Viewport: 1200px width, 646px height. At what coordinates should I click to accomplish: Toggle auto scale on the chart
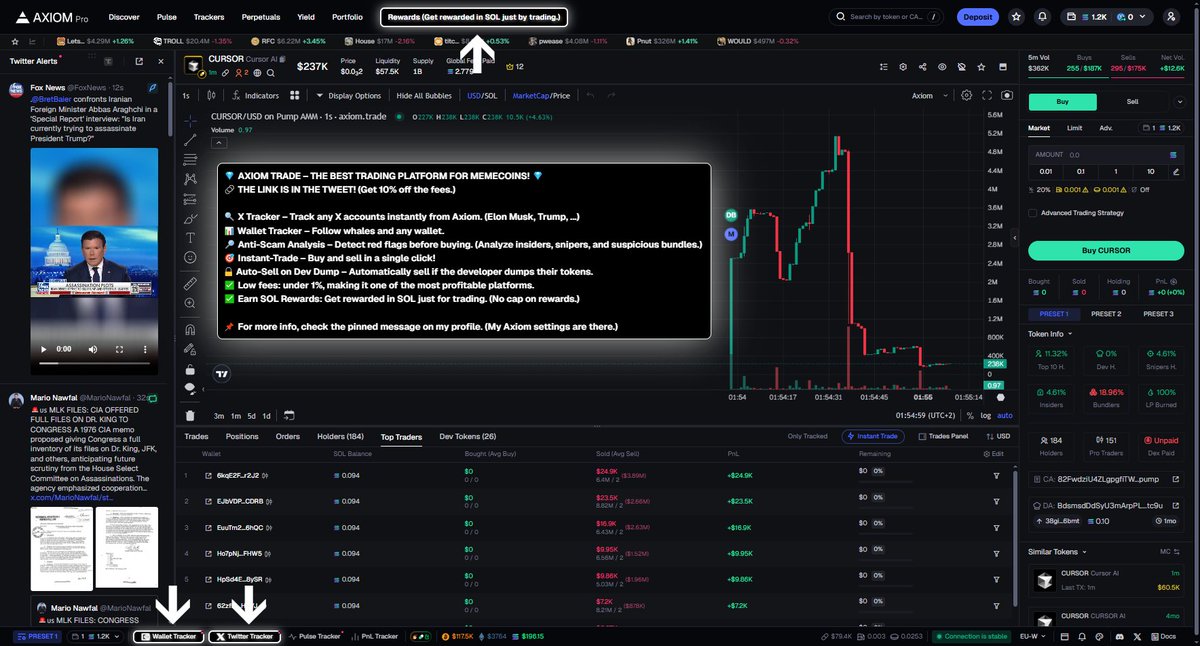pos(1005,415)
